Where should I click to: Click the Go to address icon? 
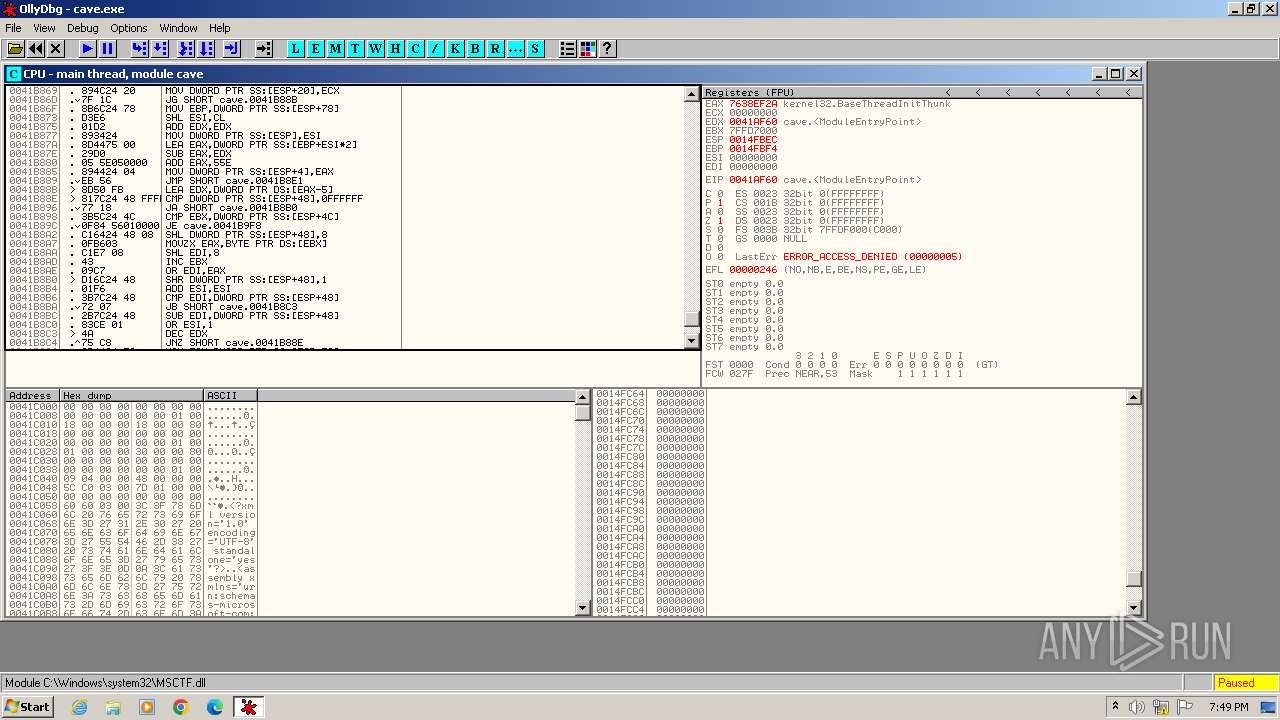pos(264,48)
